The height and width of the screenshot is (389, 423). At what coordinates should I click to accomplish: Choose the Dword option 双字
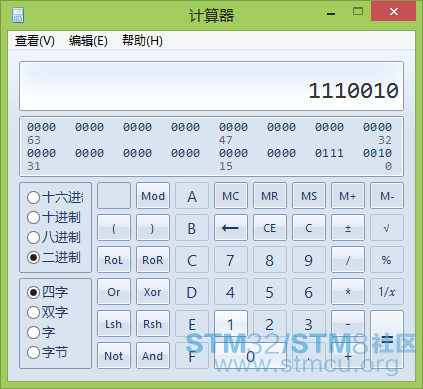click(x=48, y=312)
